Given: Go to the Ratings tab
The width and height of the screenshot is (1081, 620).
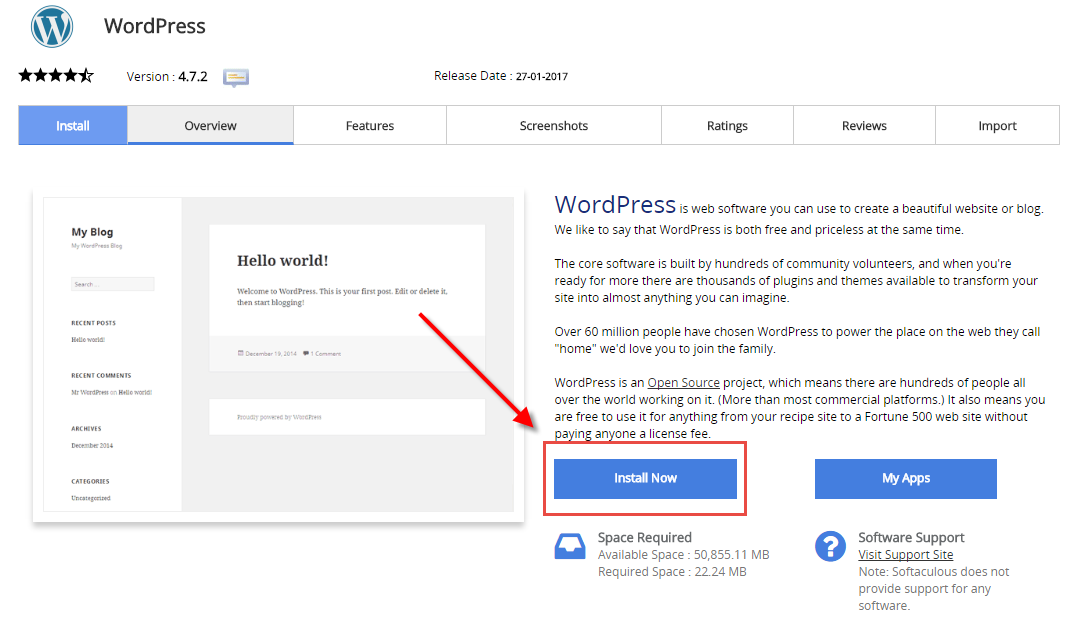Looking at the screenshot, I should click(x=727, y=126).
